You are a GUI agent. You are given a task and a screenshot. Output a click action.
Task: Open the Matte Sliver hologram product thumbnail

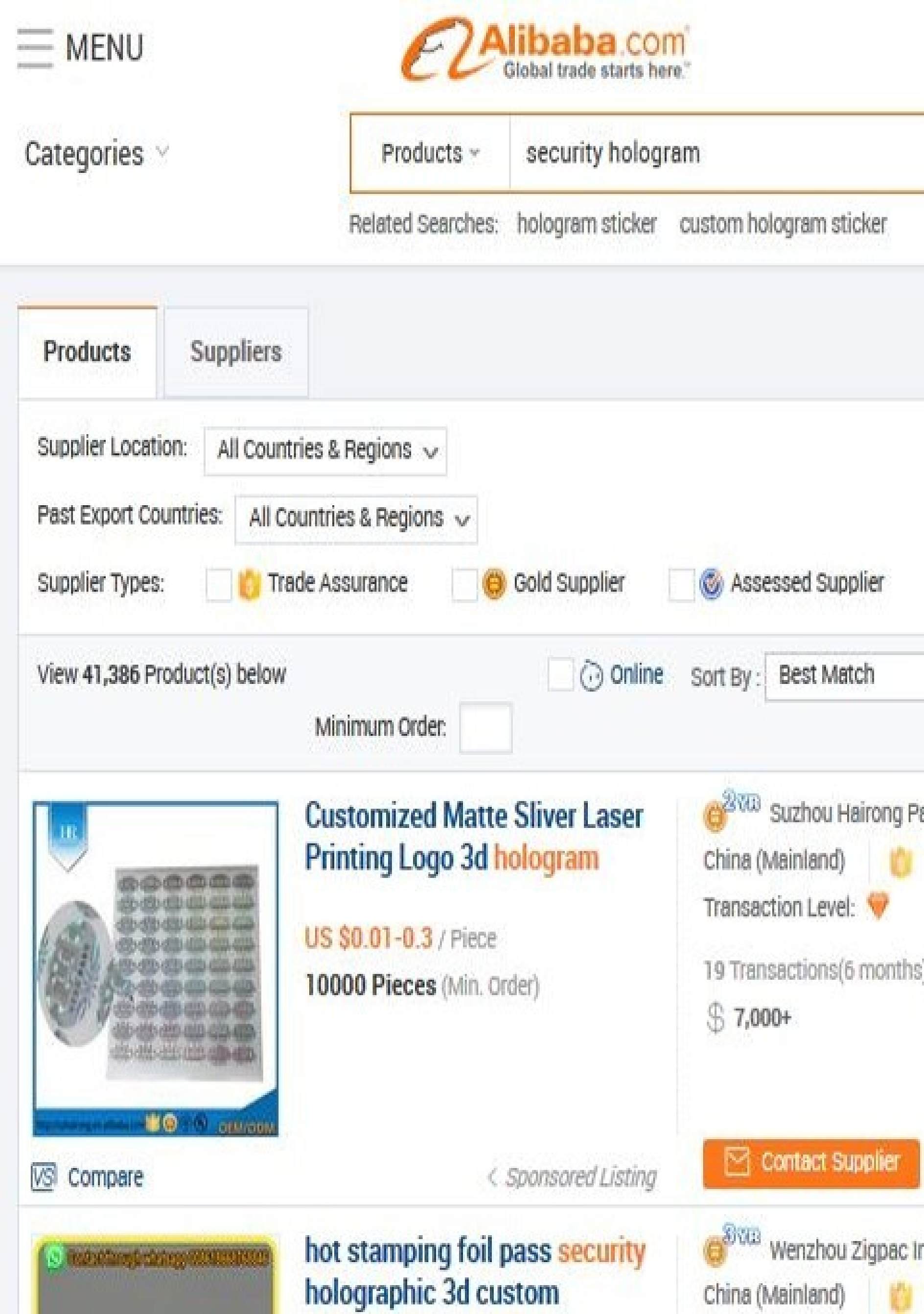click(156, 968)
